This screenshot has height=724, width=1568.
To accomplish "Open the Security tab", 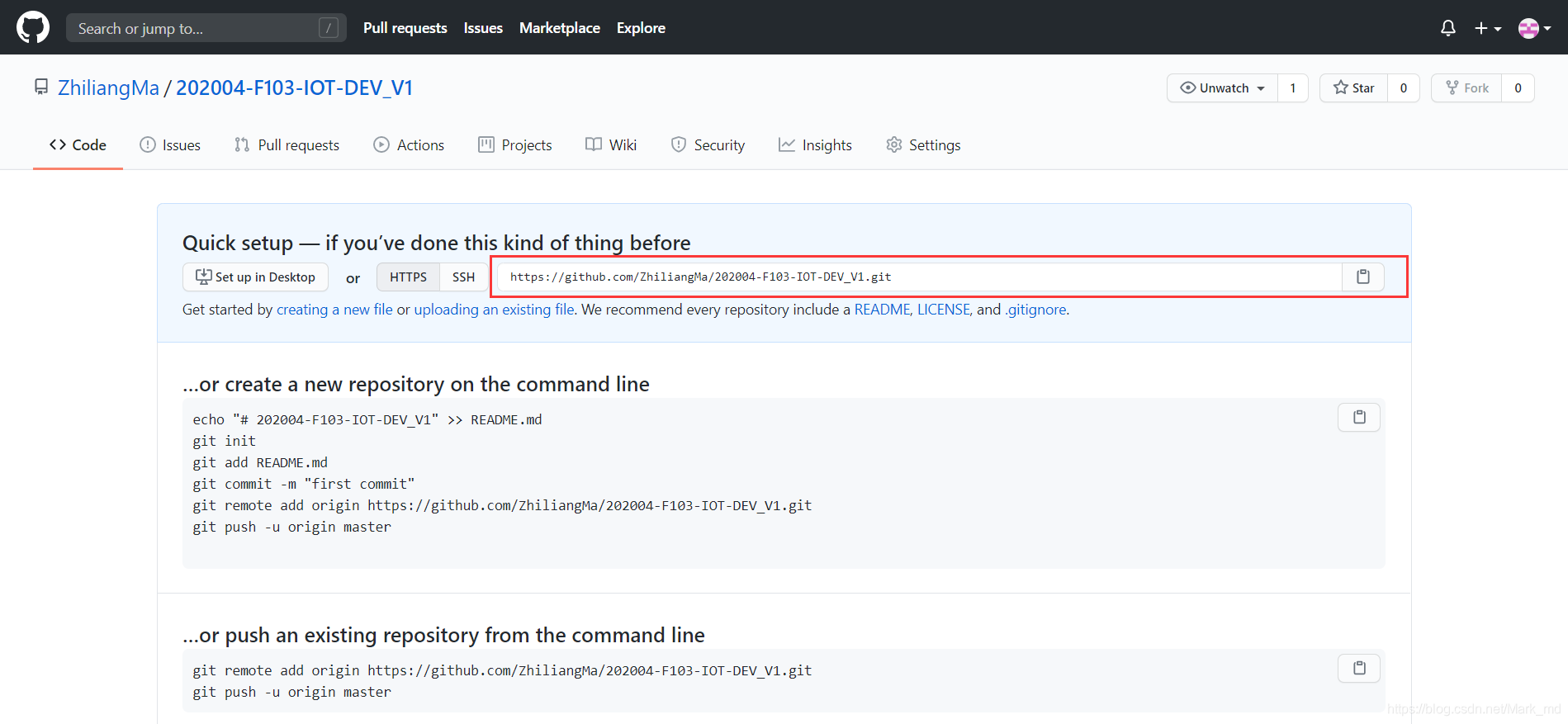I will [x=708, y=144].
